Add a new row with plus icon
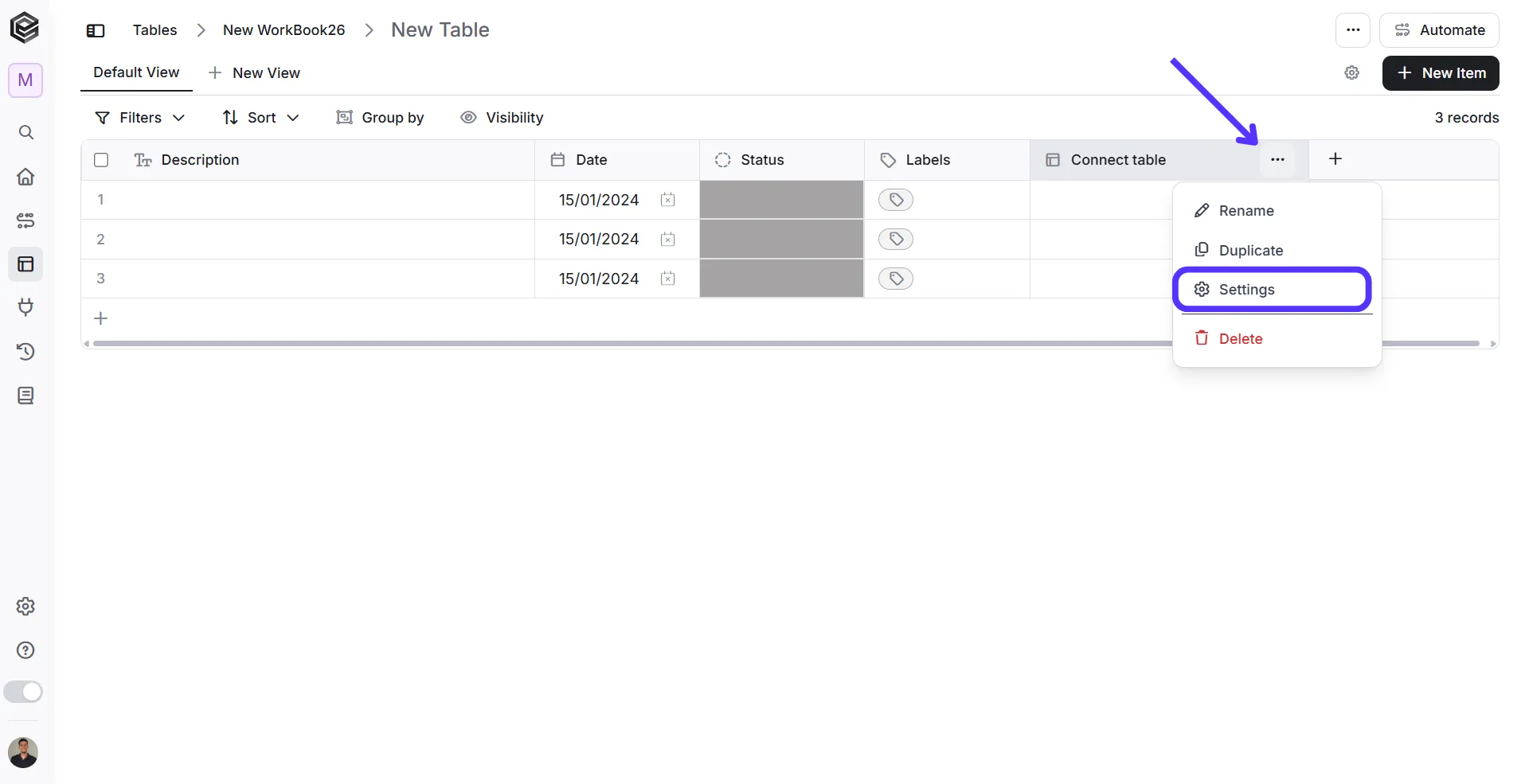 (101, 318)
